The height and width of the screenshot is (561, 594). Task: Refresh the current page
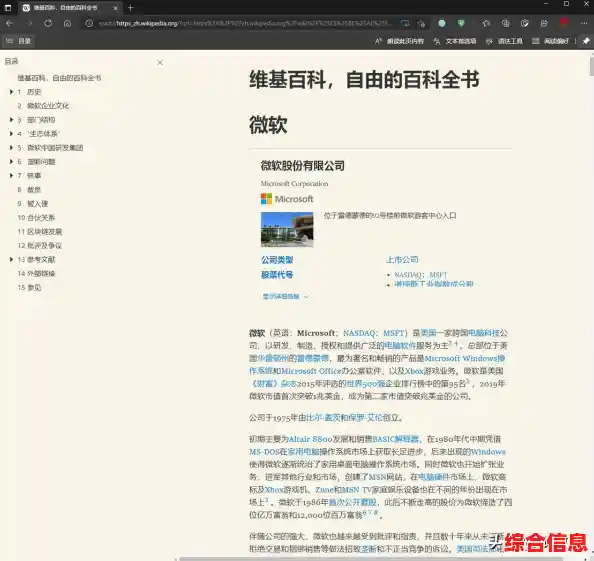(x=48, y=23)
